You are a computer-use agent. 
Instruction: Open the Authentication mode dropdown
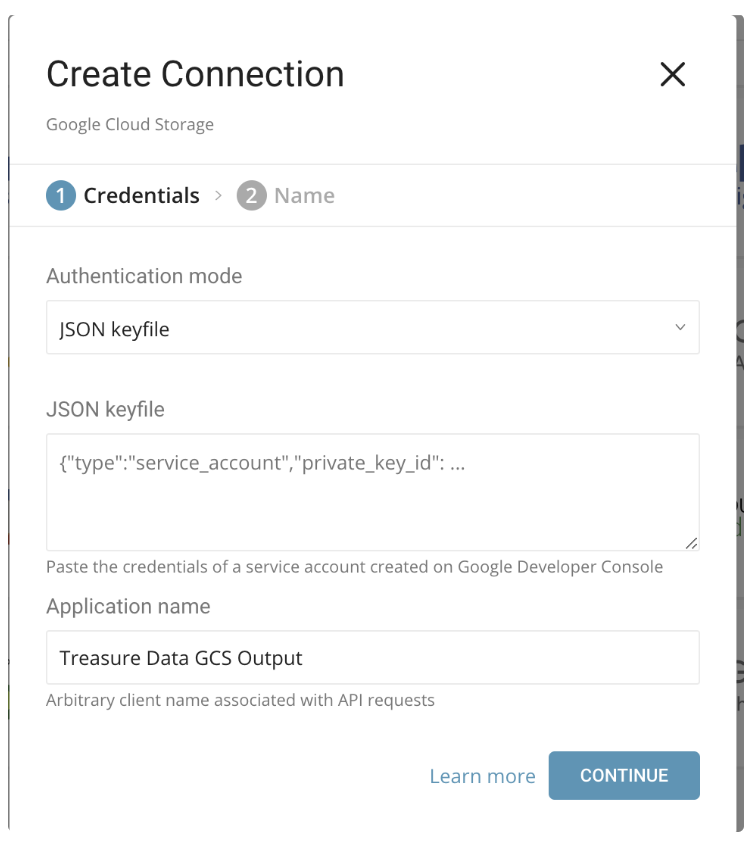point(372,328)
